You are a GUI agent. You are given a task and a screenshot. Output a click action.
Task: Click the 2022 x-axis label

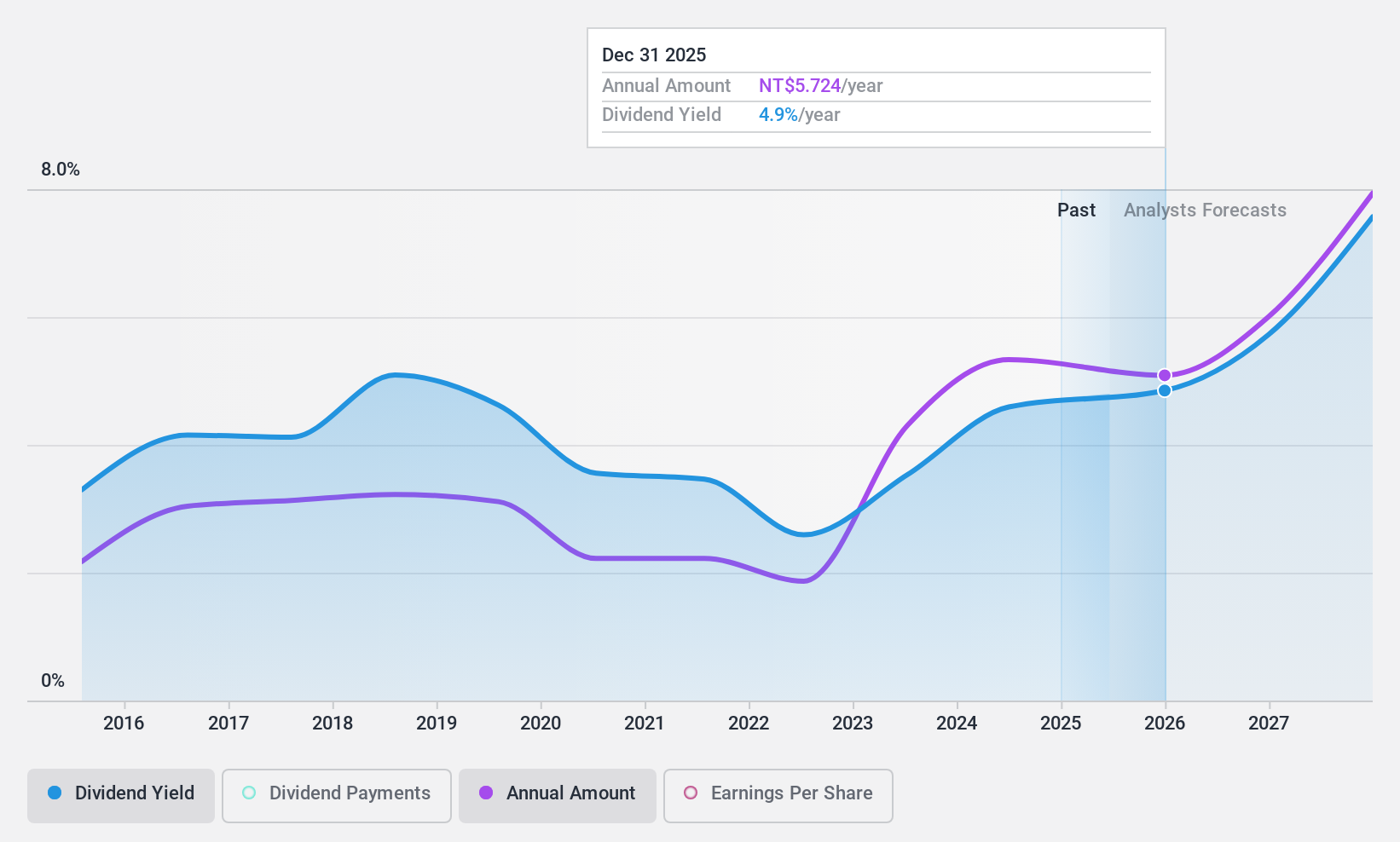[x=749, y=724]
